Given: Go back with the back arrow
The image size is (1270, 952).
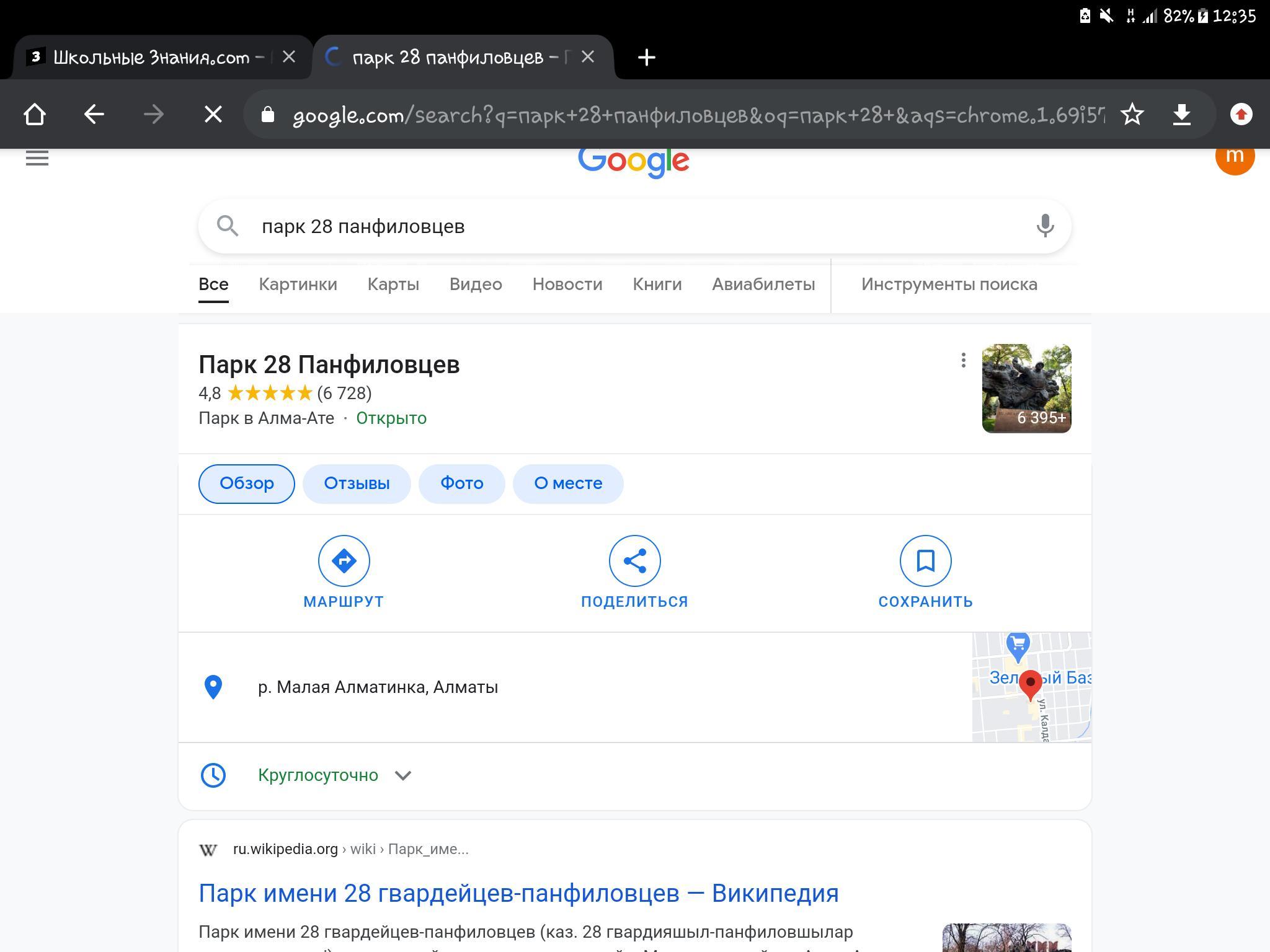Looking at the screenshot, I should [94, 115].
